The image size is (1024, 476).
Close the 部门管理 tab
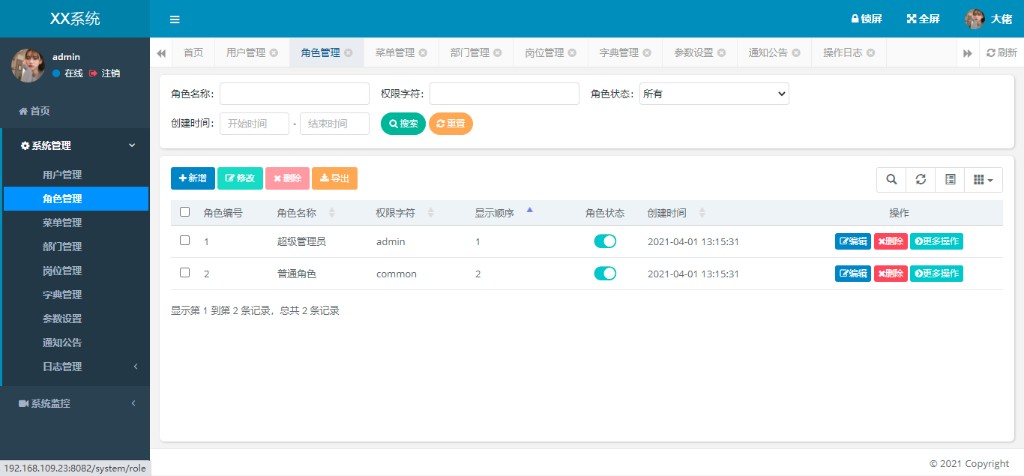498,53
